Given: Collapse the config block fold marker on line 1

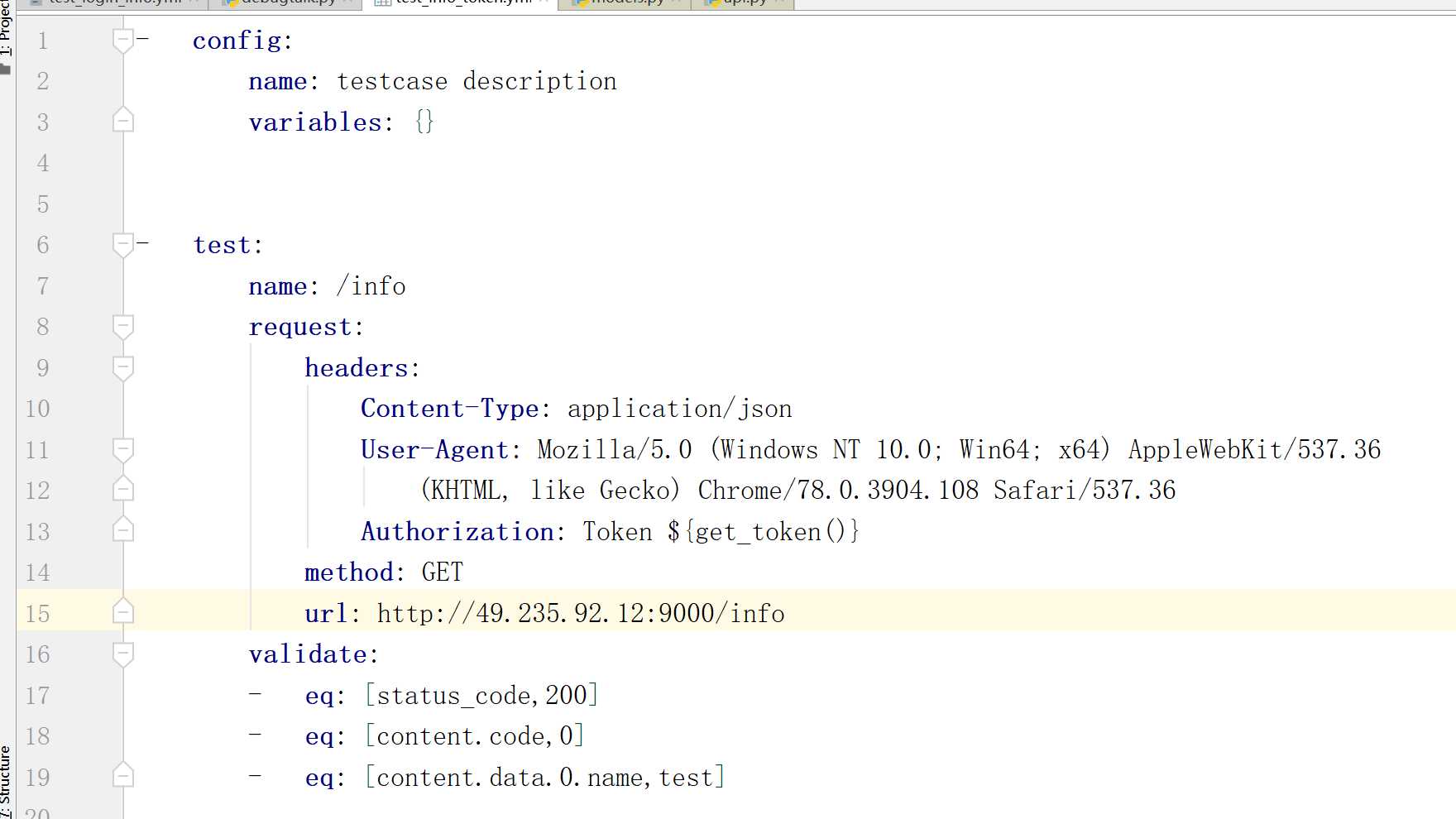Looking at the screenshot, I should click(122, 41).
